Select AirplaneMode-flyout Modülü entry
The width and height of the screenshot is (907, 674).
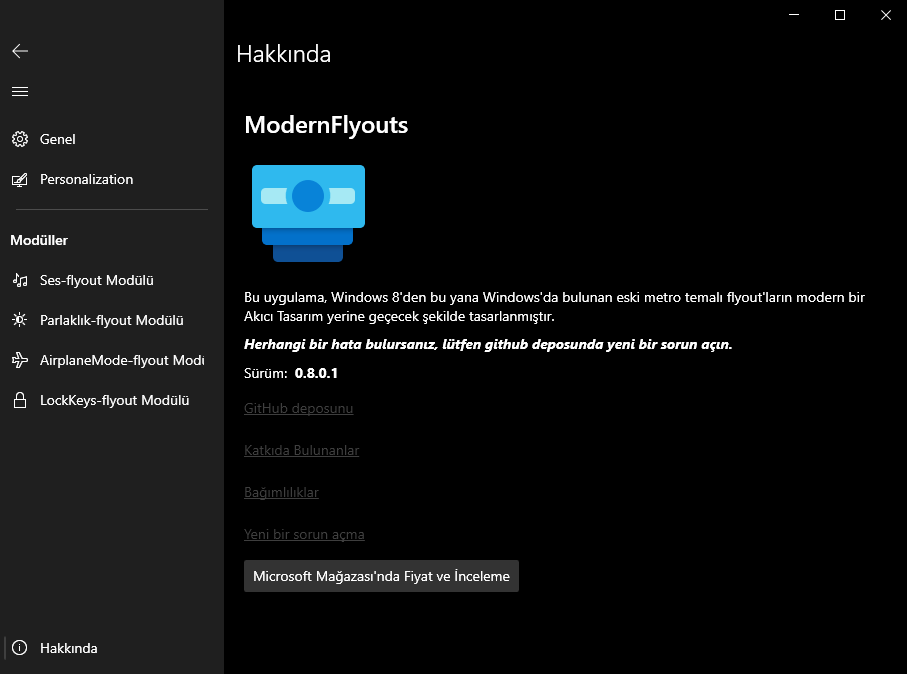coord(112,360)
